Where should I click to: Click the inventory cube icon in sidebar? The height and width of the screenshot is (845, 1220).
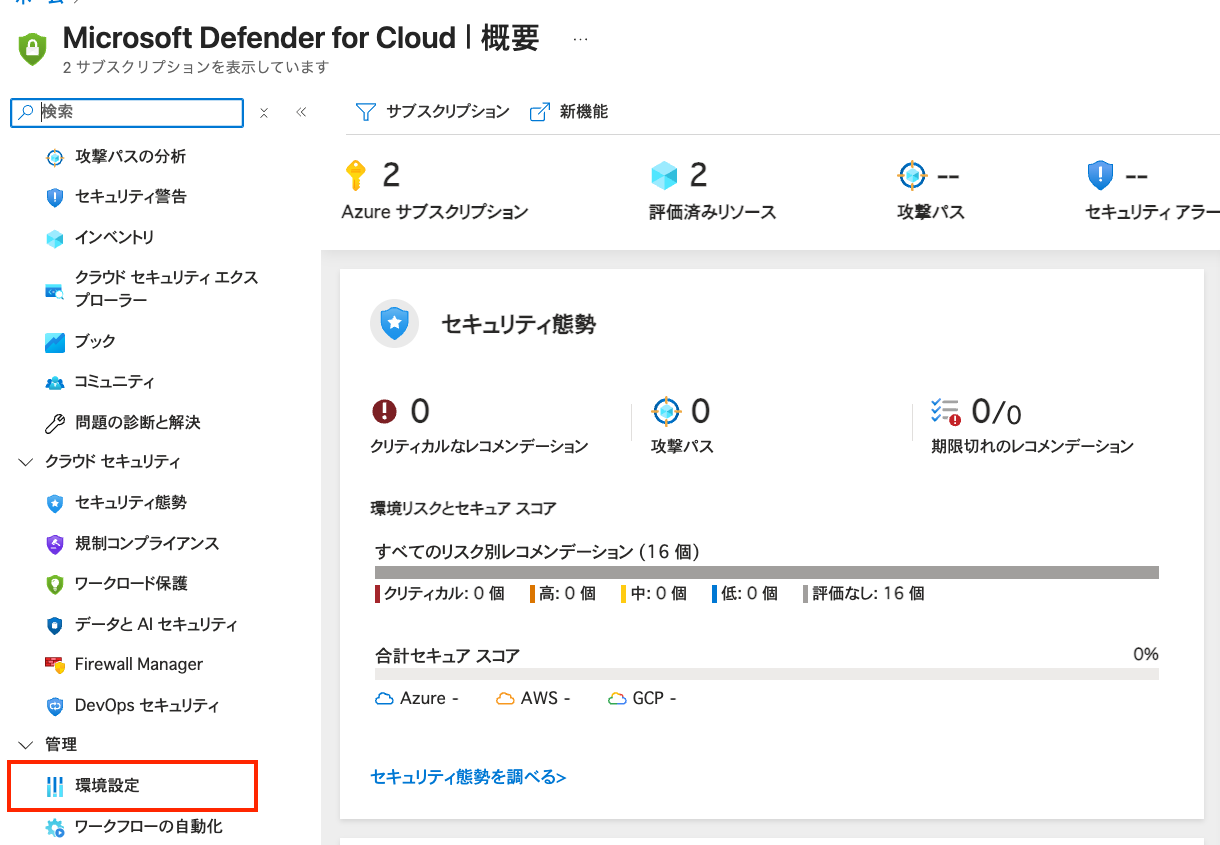click(55, 238)
